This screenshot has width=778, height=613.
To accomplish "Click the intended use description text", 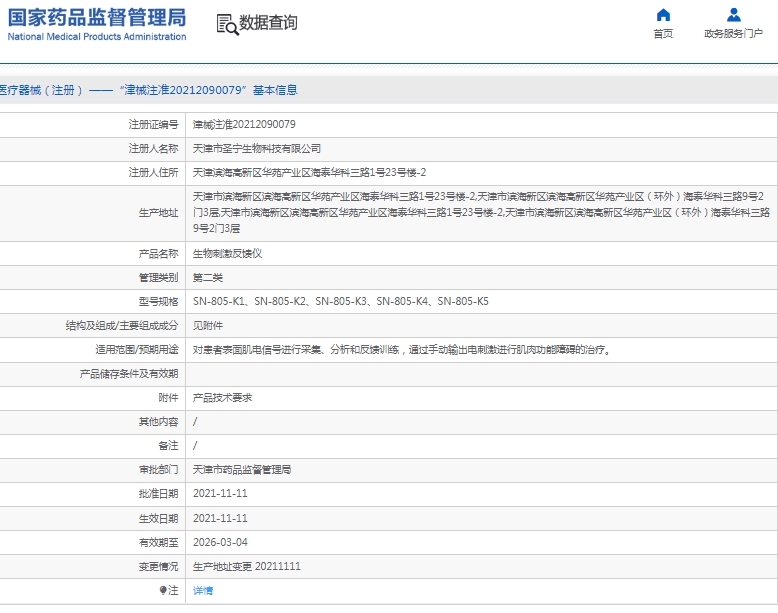I will [401, 349].
